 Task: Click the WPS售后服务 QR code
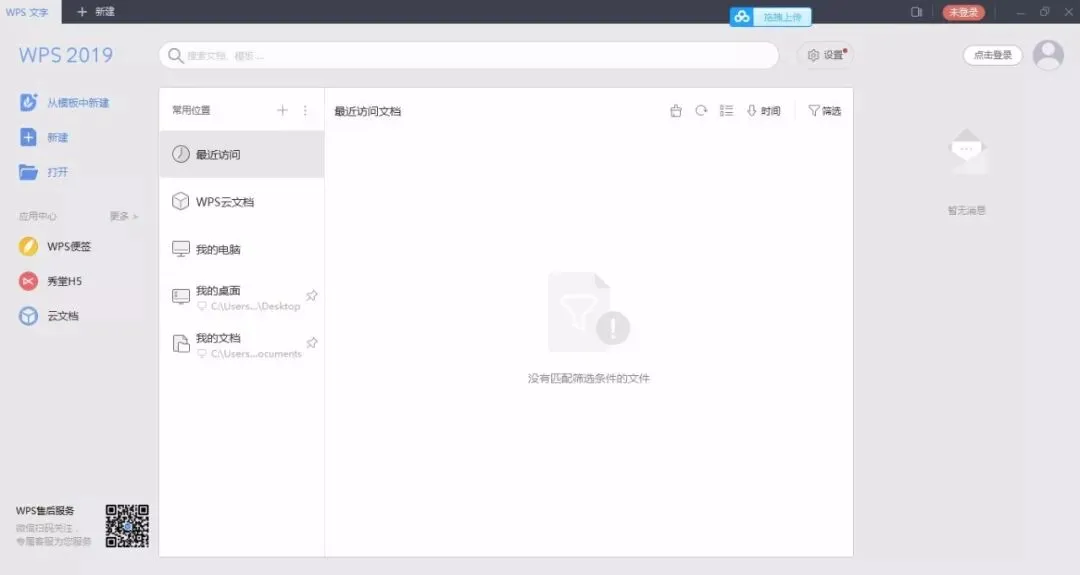point(127,526)
